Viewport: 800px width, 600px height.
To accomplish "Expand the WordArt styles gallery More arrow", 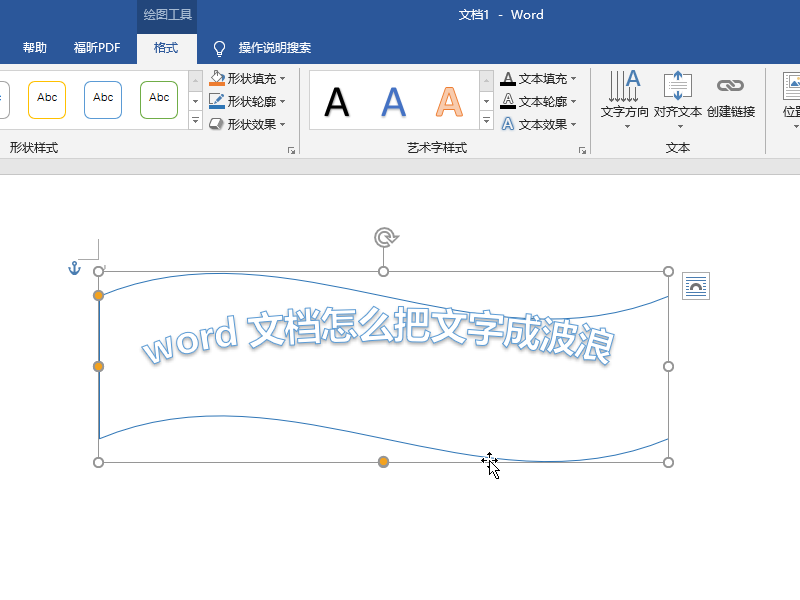I will coord(486,120).
